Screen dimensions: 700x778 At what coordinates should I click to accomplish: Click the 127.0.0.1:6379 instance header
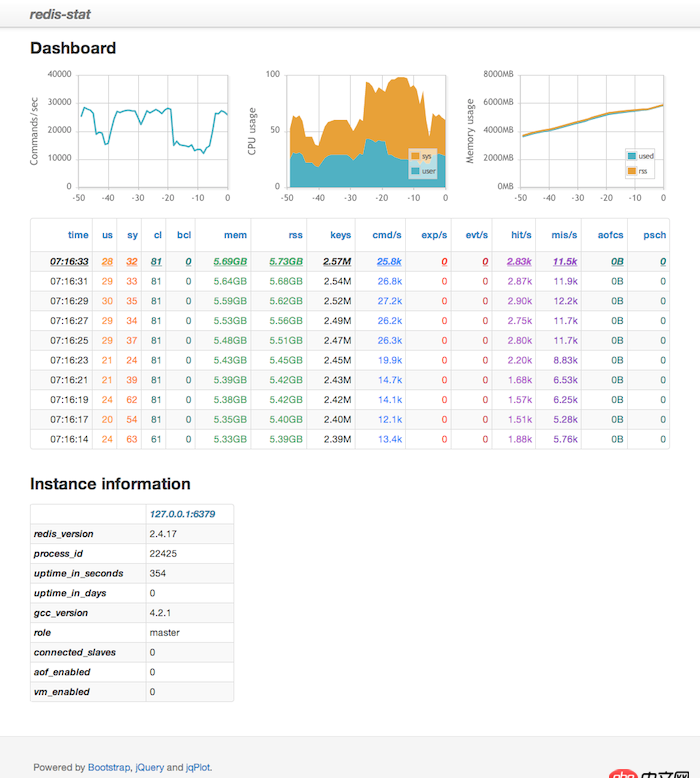coord(182,514)
